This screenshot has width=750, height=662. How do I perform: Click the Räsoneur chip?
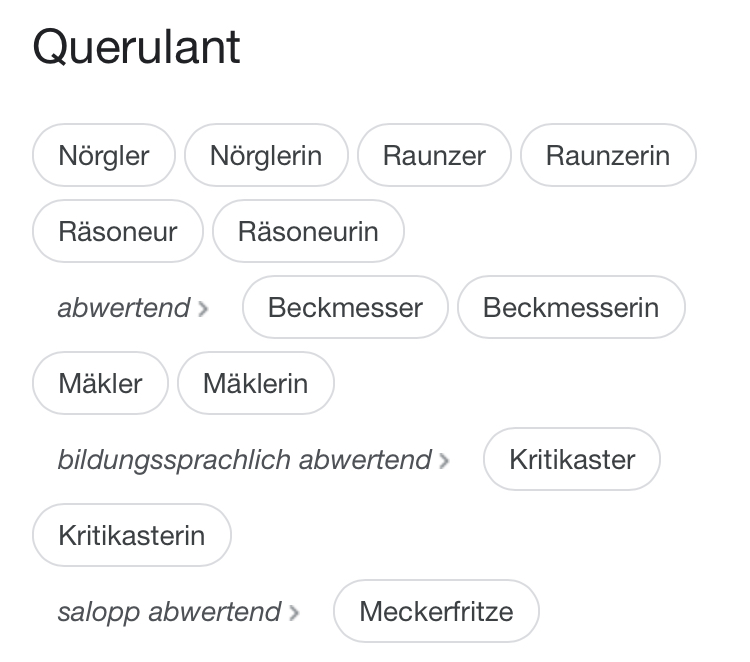(x=118, y=232)
